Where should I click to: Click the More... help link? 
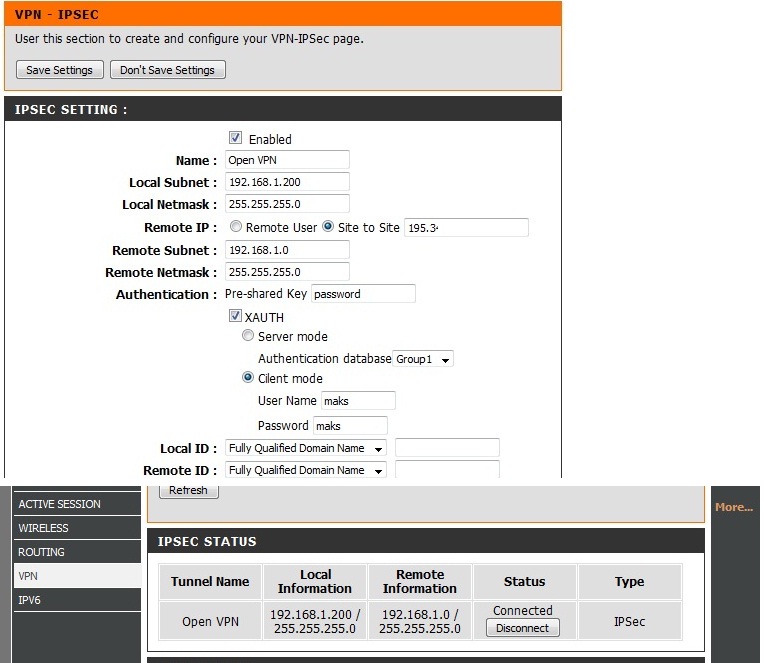coord(734,507)
